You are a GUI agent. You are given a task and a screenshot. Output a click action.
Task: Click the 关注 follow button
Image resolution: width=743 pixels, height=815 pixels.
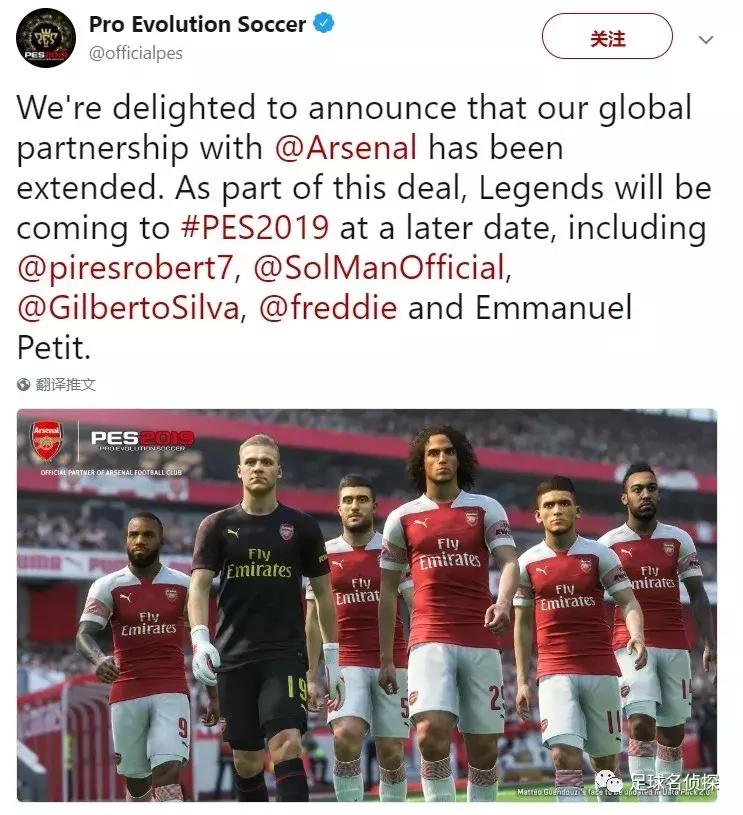(607, 36)
